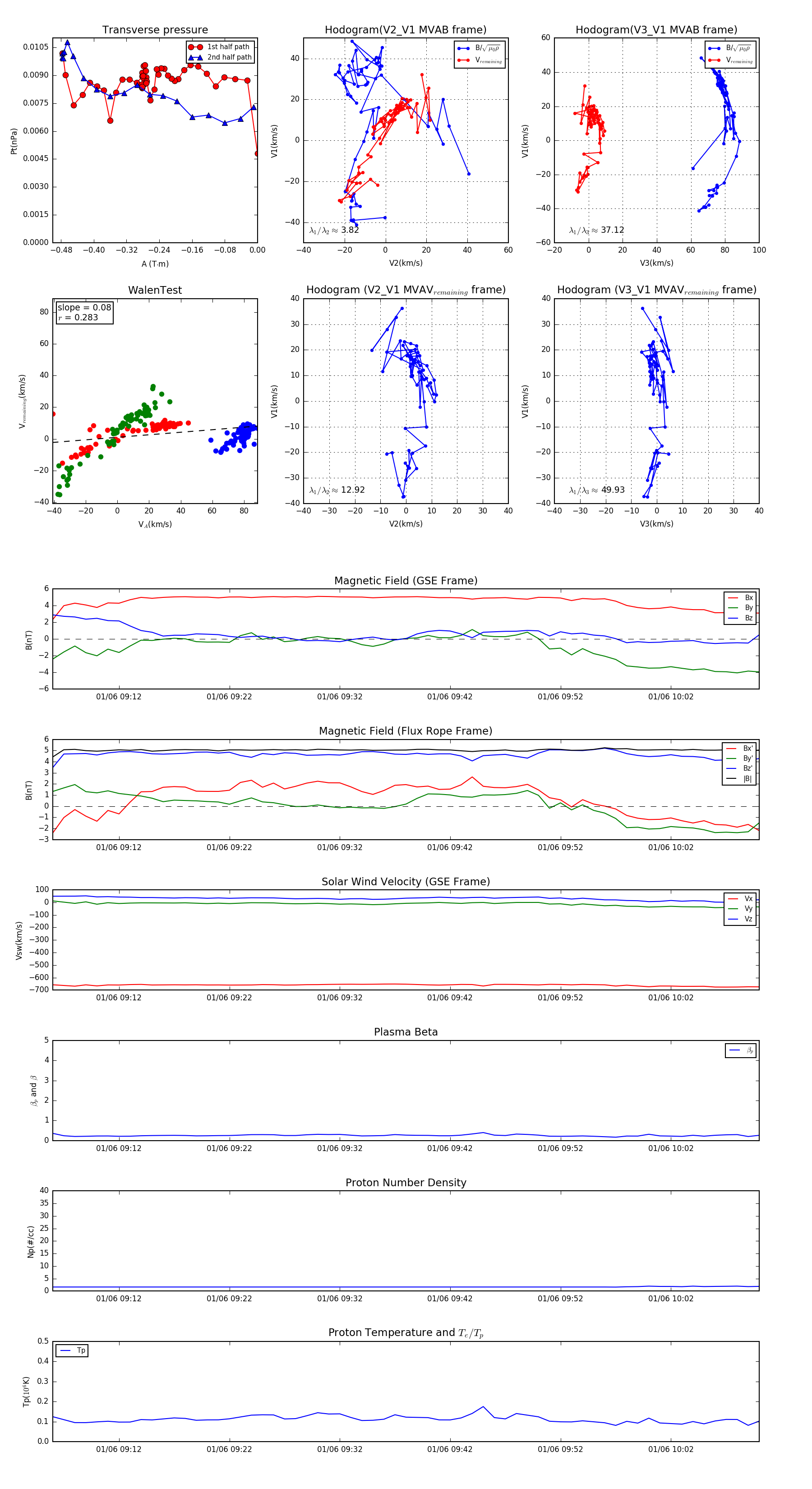812x1489 pixels.
Task: Click '01/06 09:12' tick under GSE magnetic plot
Action: pyautogui.click(x=119, y=697)
